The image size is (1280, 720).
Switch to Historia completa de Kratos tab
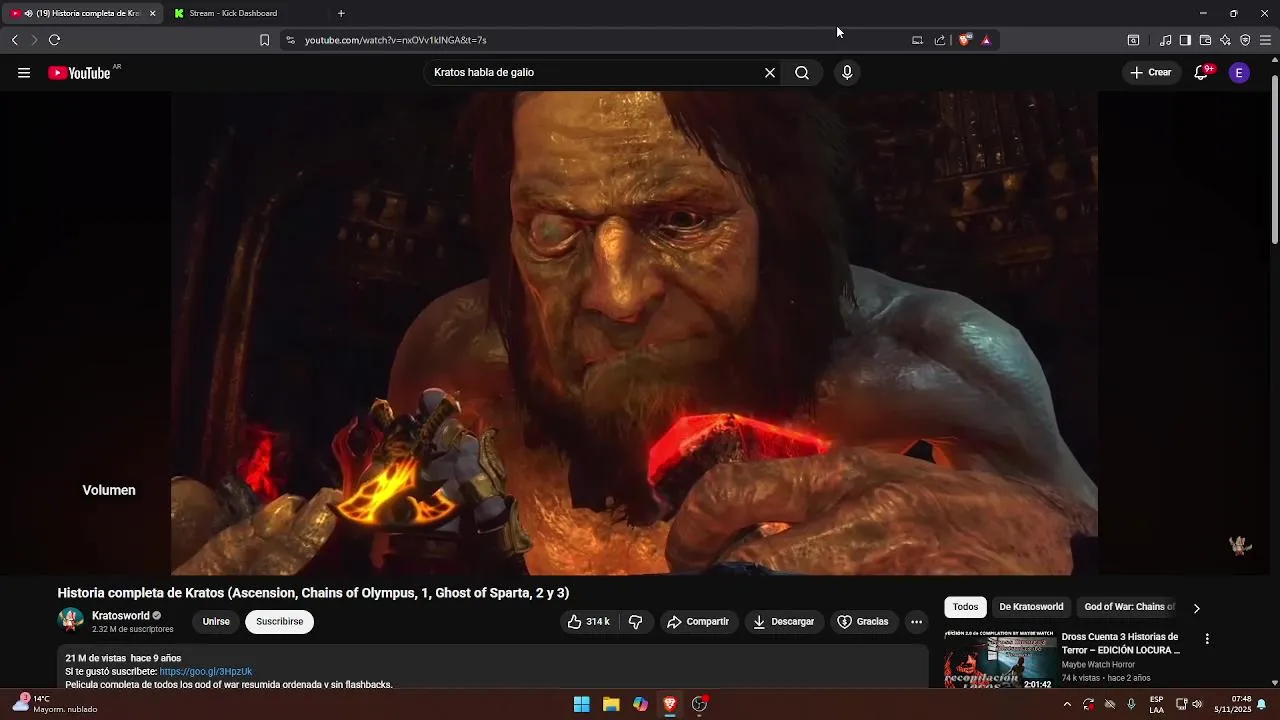(84, 13)
